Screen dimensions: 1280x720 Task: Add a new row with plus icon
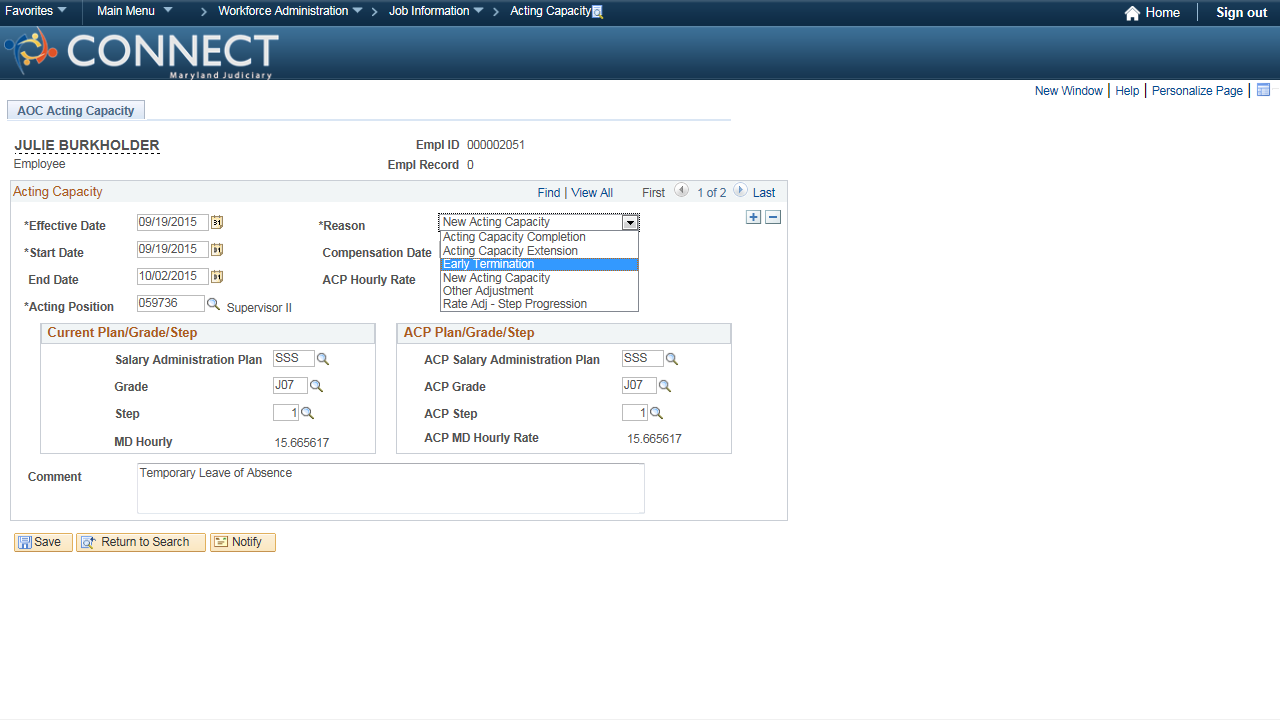coord(754,218)
